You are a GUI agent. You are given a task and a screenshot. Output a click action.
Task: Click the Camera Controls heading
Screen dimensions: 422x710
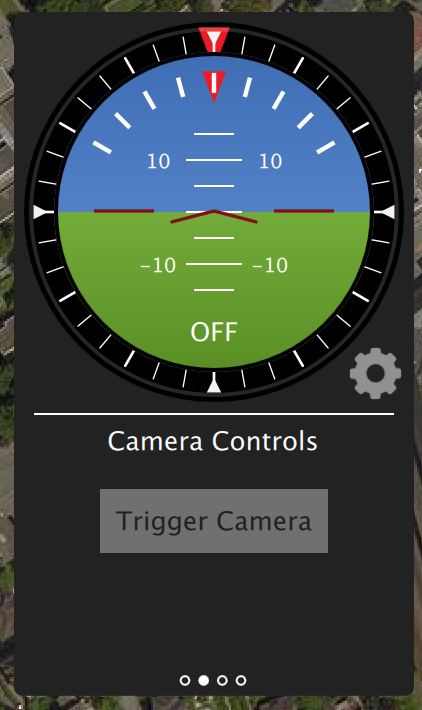[212, 441]
